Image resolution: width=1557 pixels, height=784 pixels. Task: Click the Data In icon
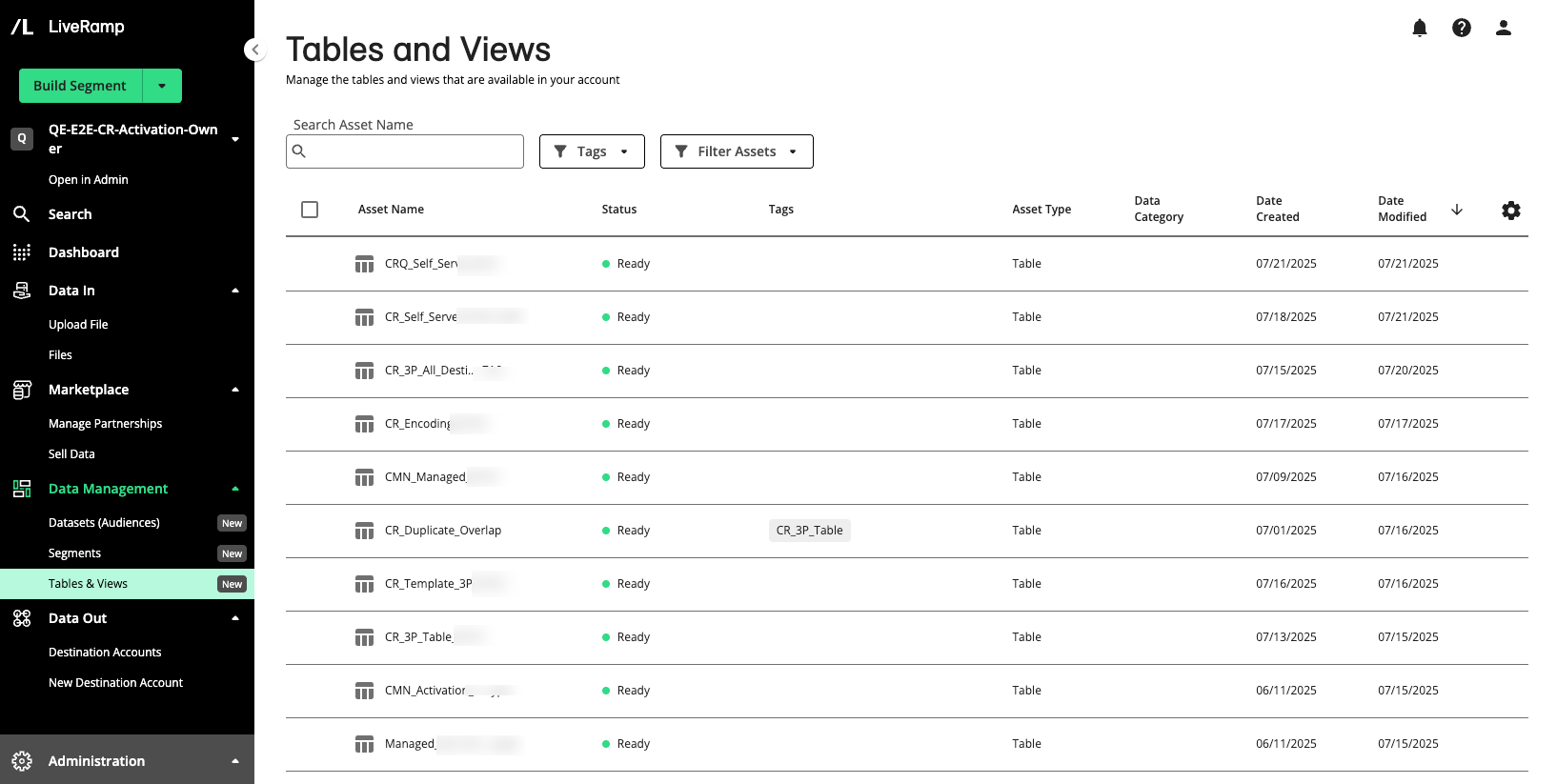click(x=22, y=291)
